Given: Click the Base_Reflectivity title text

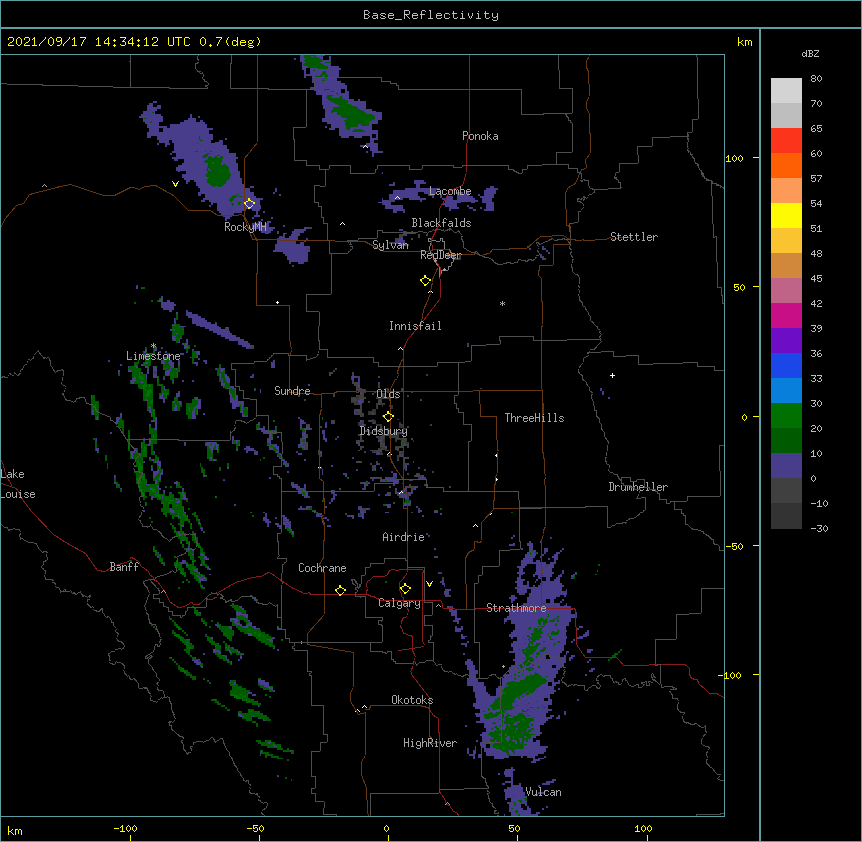Looking at the screenshot, I should [x=431, y=15].
